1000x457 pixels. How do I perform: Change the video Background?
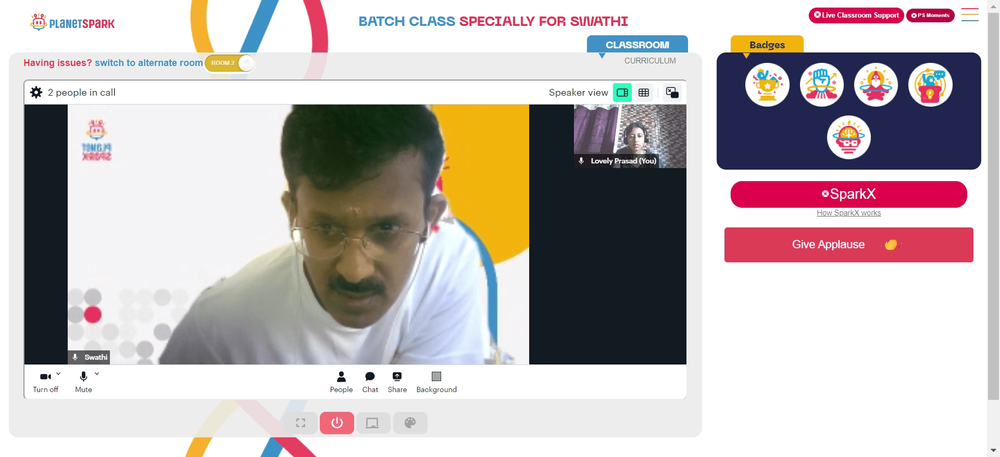click(x=436, y=381)
